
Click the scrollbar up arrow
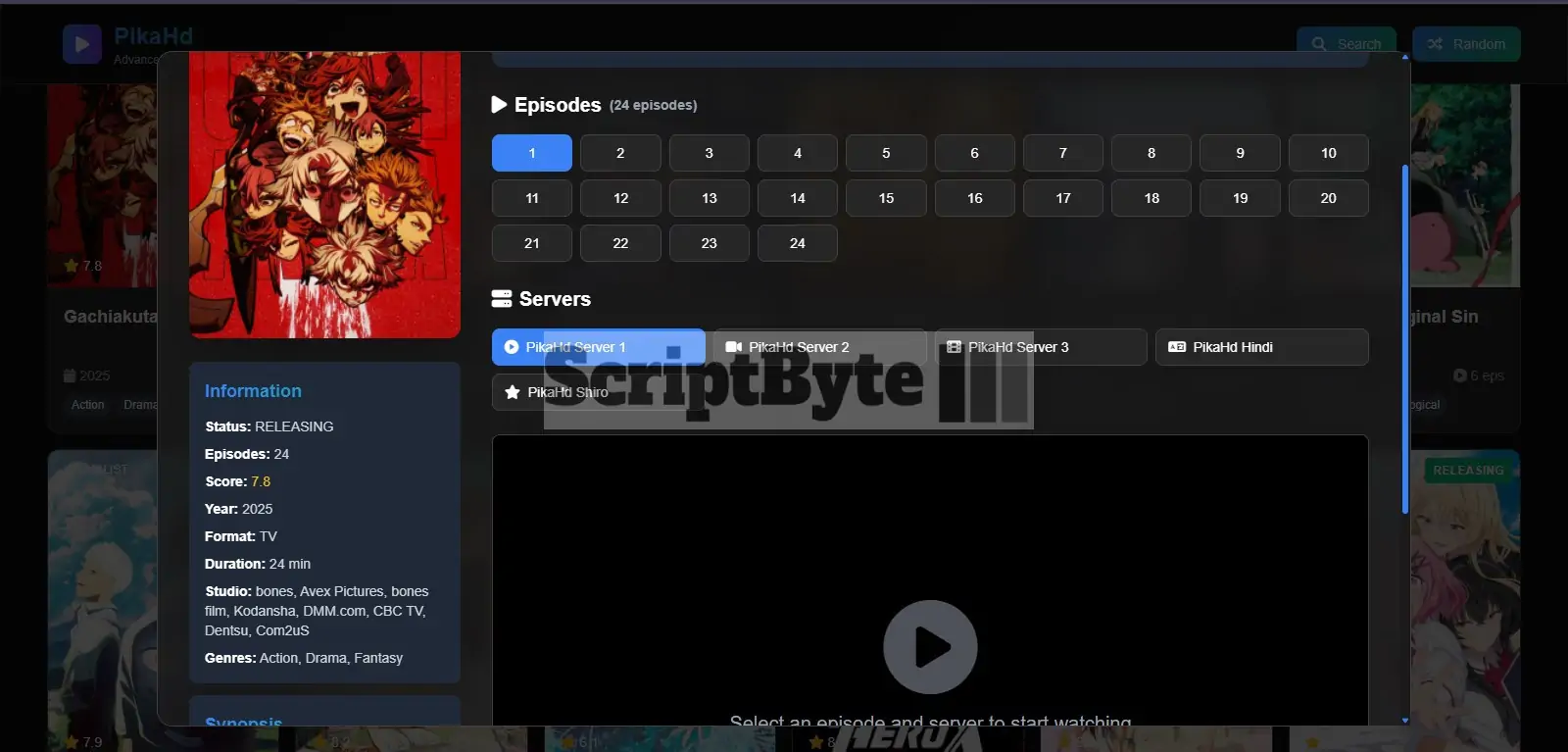[1404, 57]
